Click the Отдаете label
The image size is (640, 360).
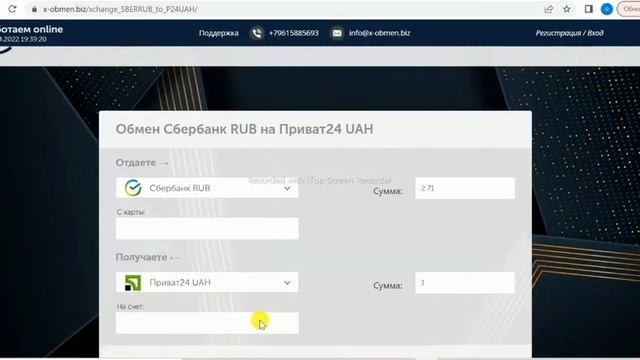[x=136, y=162]
